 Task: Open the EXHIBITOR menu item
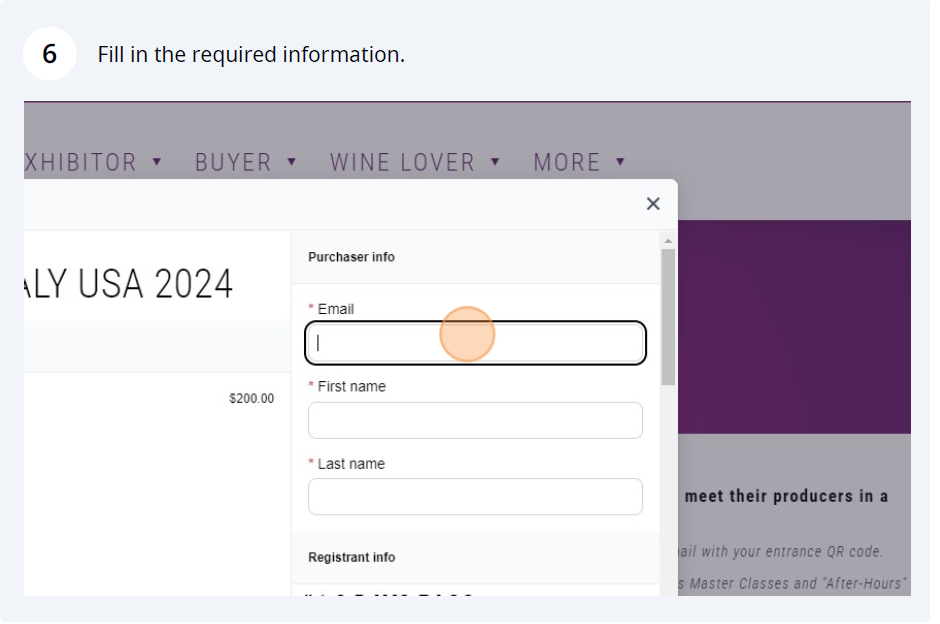[80, 162]
